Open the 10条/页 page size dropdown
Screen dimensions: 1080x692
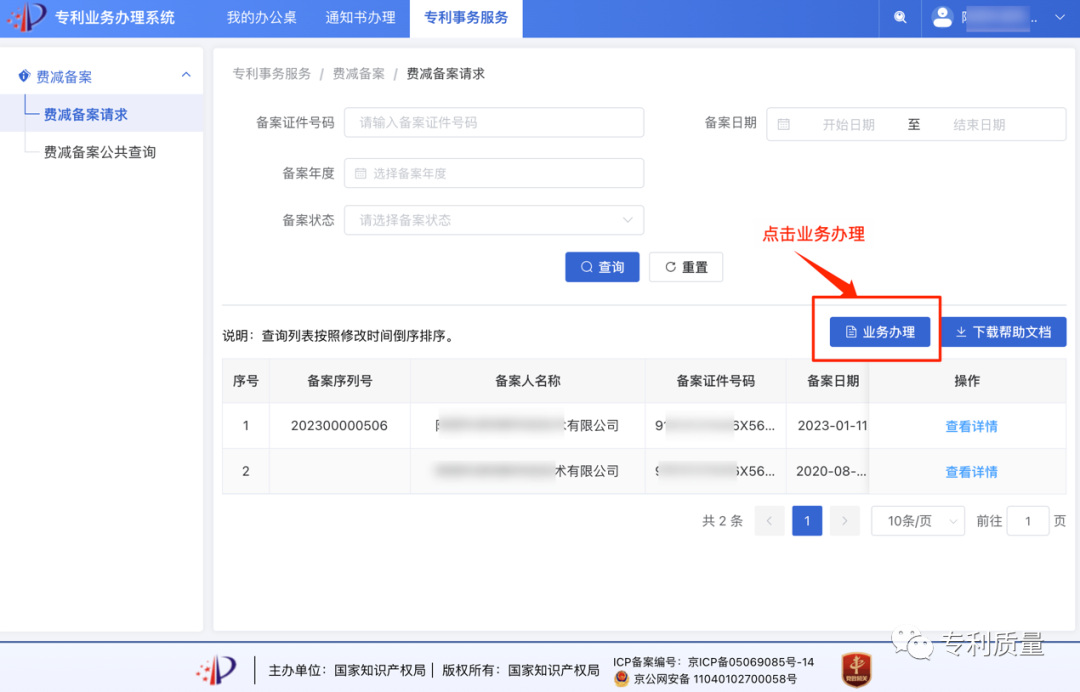point(917,520)
